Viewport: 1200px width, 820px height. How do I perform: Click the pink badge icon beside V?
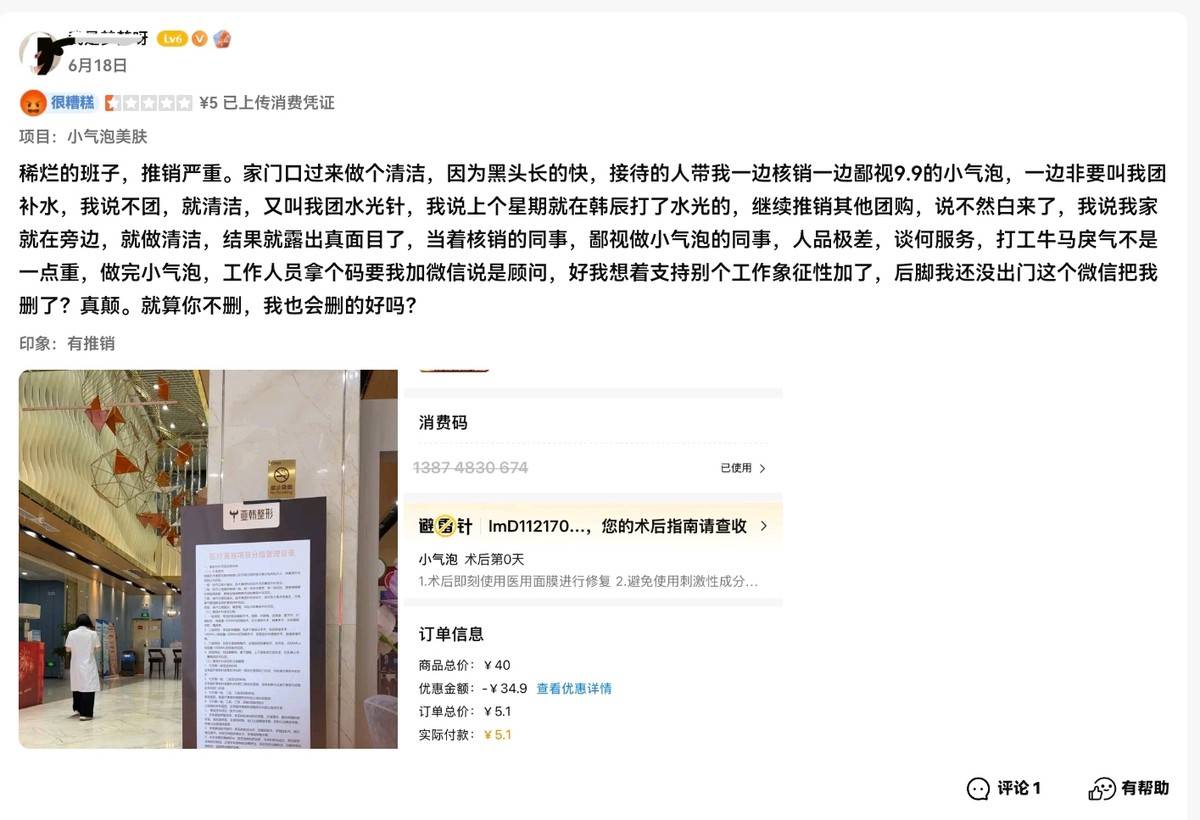[222, 38]
